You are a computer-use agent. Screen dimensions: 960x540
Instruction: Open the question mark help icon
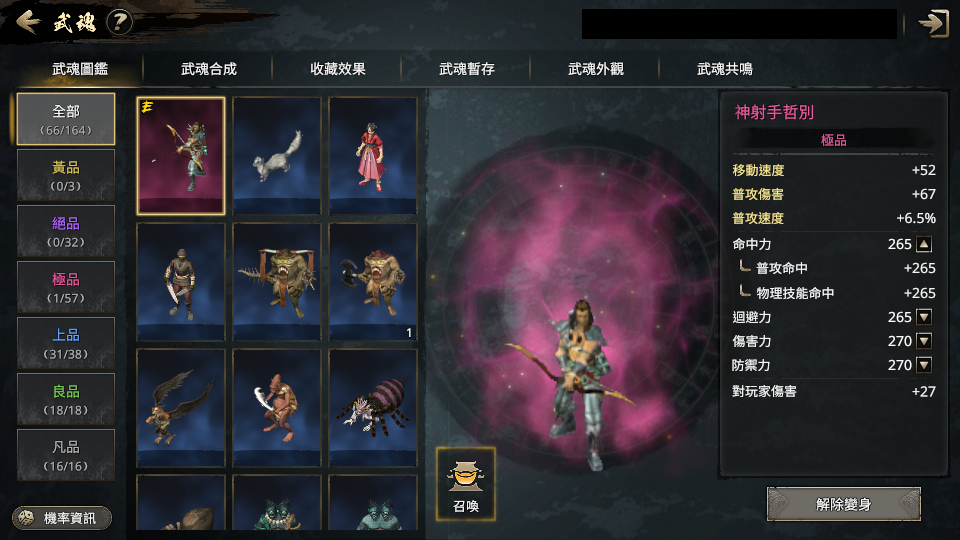(119, 22)
